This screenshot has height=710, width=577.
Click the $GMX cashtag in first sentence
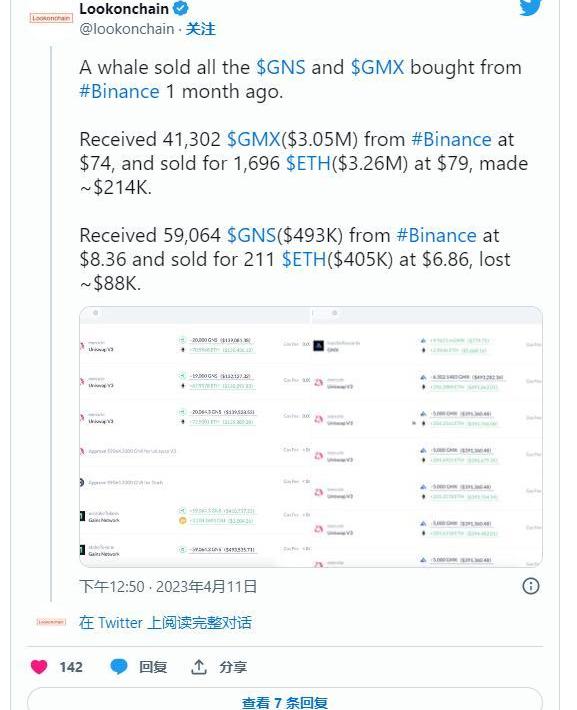[377, 67]
